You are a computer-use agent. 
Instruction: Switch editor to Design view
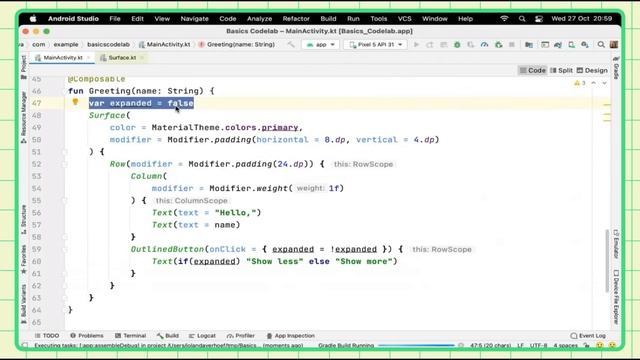coord(592,70)
